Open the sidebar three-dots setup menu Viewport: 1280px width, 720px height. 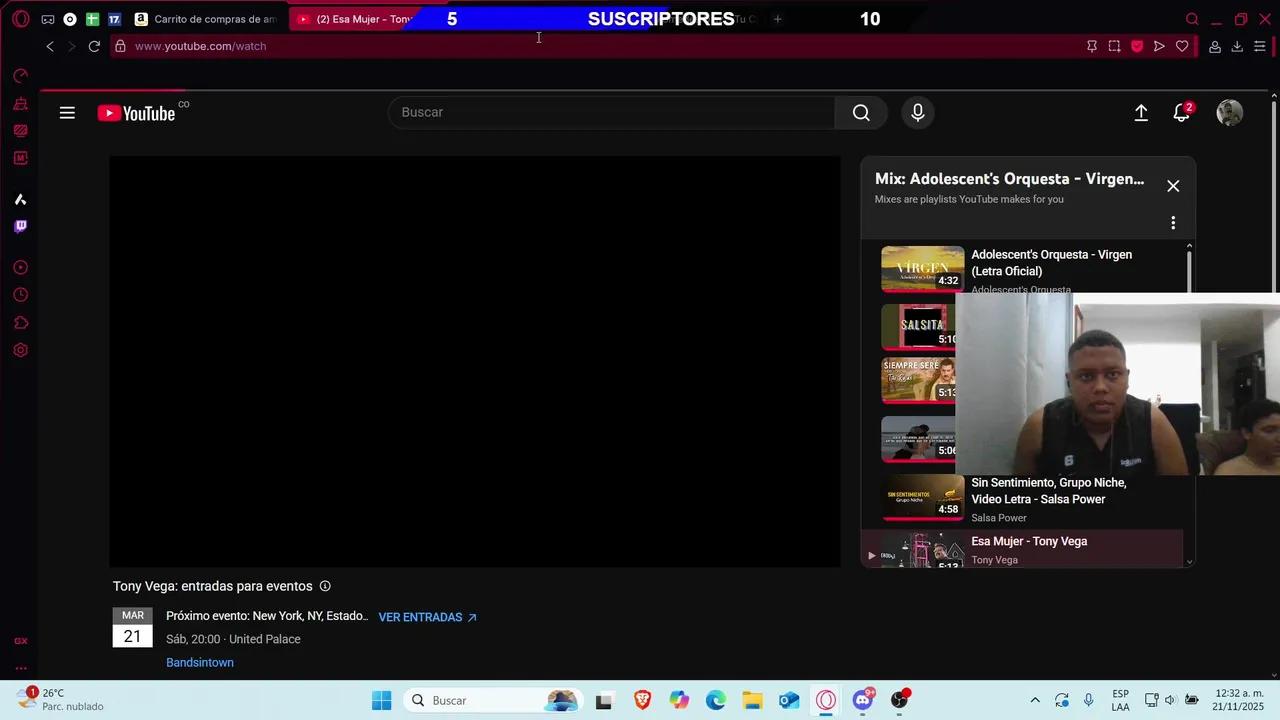[x=20, y=668]
